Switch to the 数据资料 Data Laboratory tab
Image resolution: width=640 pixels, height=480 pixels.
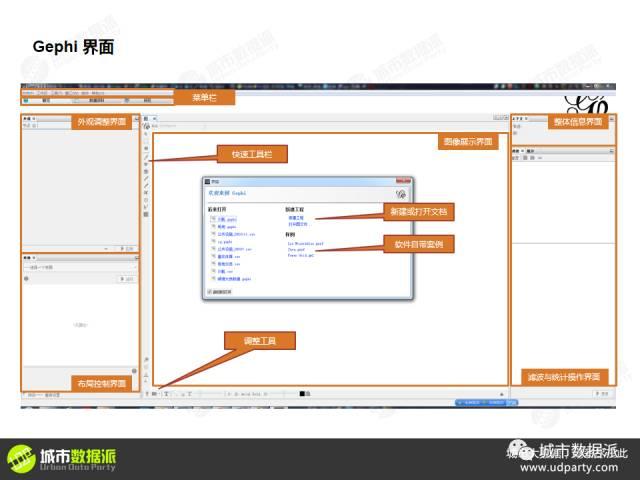tap(95, 100)
